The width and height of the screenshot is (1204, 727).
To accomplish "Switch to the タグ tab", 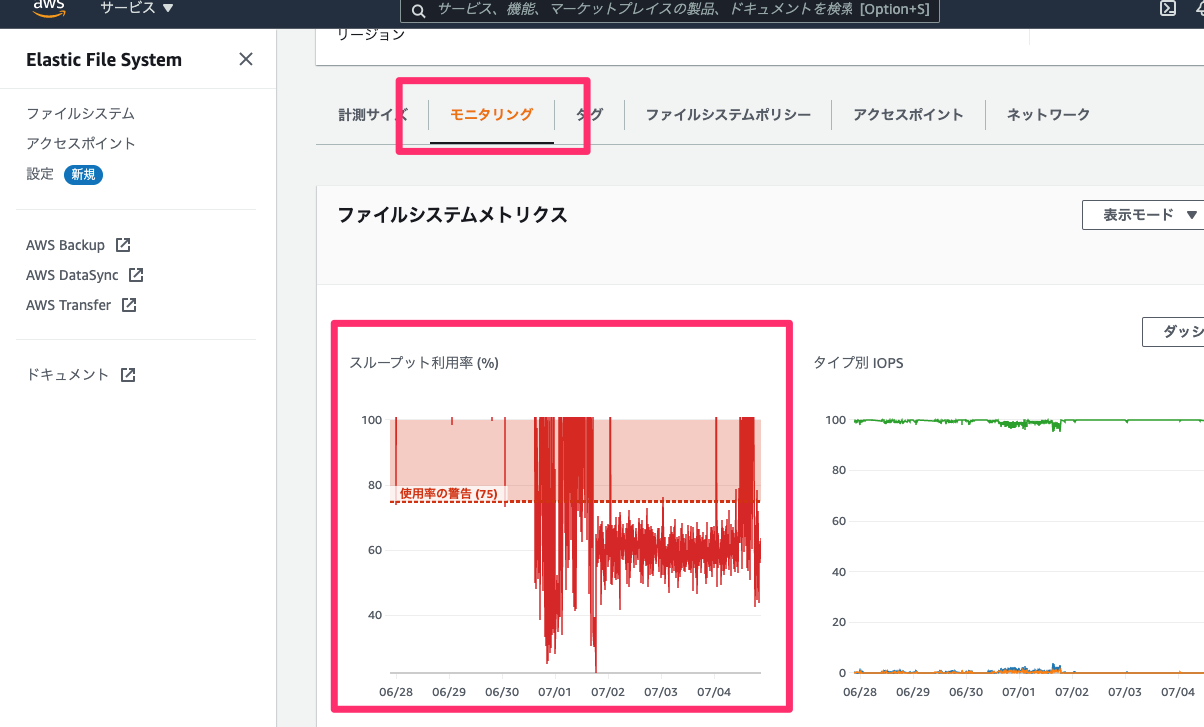I will [588, 114].
